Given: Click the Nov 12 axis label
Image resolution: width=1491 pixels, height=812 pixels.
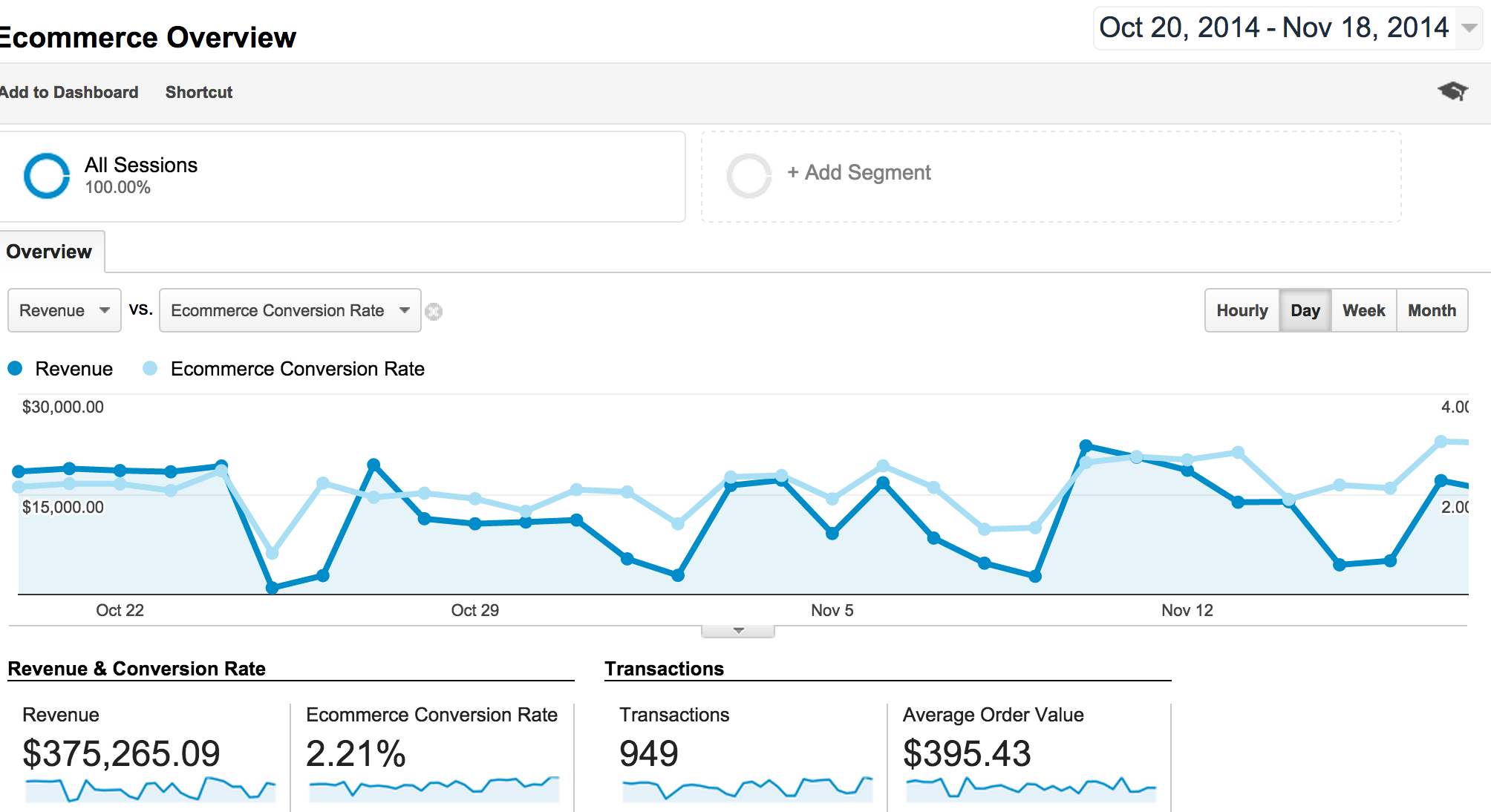Looking at the screenshot, I should click(1187, 610).
